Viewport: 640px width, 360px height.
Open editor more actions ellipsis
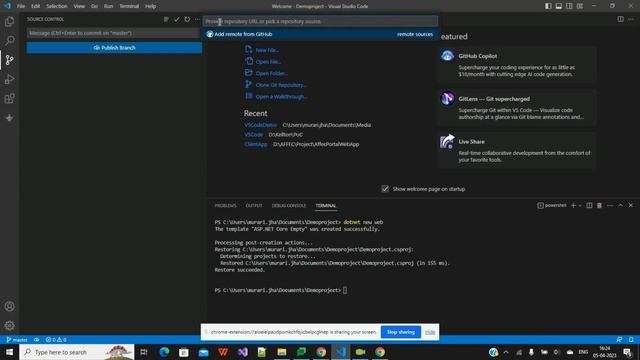click(x=631, y=19)
